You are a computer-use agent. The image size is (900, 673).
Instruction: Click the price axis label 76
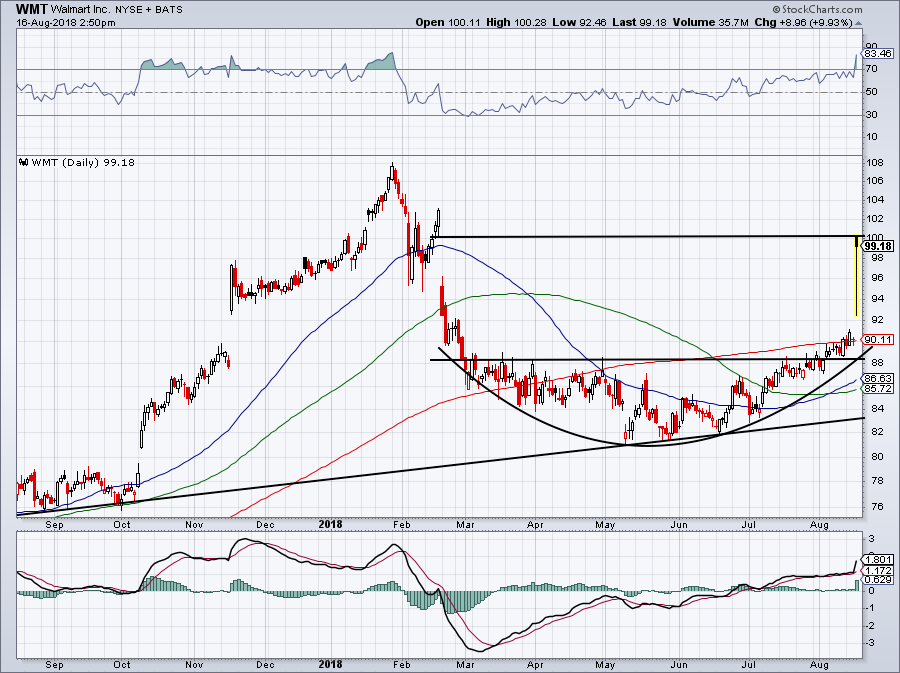(x=877, y=507)
